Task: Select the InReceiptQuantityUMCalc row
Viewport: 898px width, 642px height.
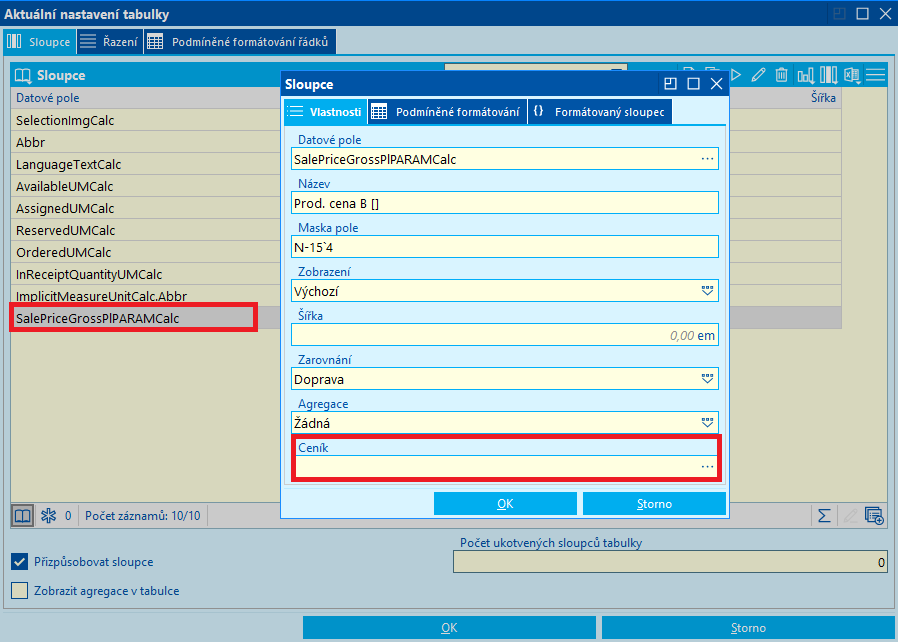Action: coord(145,274)
